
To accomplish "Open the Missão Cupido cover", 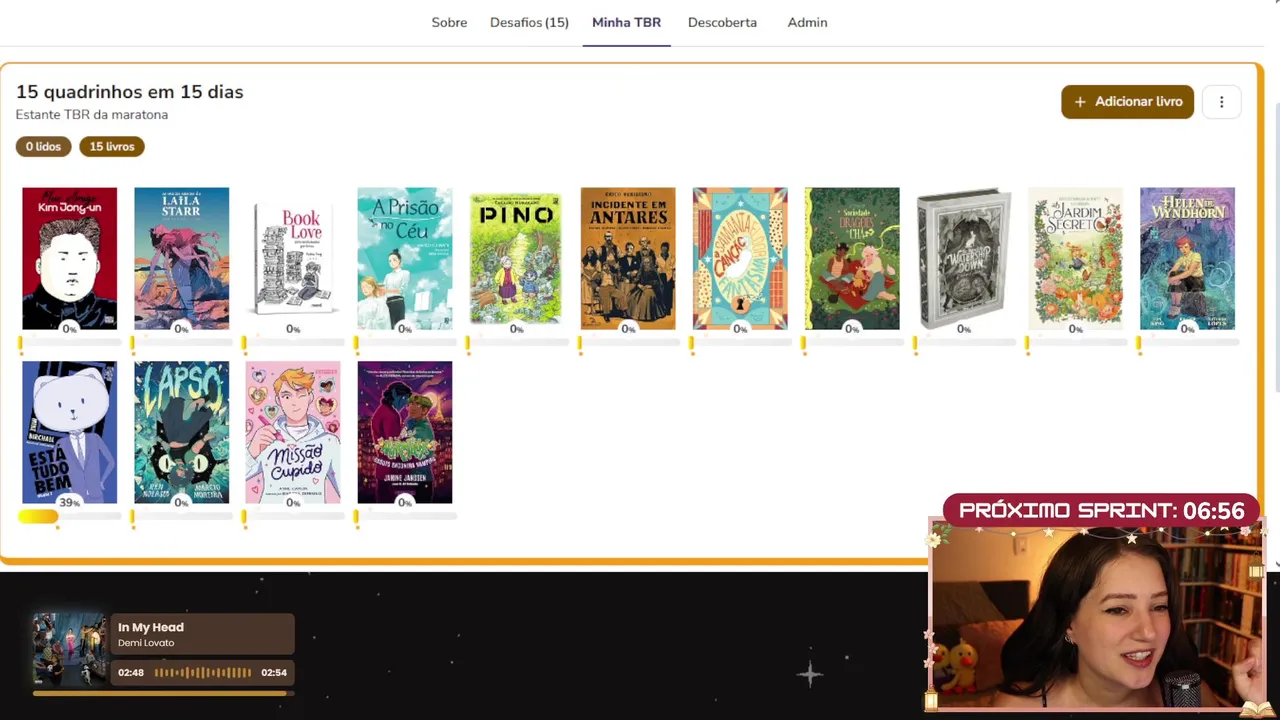I will pyautogui.click(x=293, y=432).
